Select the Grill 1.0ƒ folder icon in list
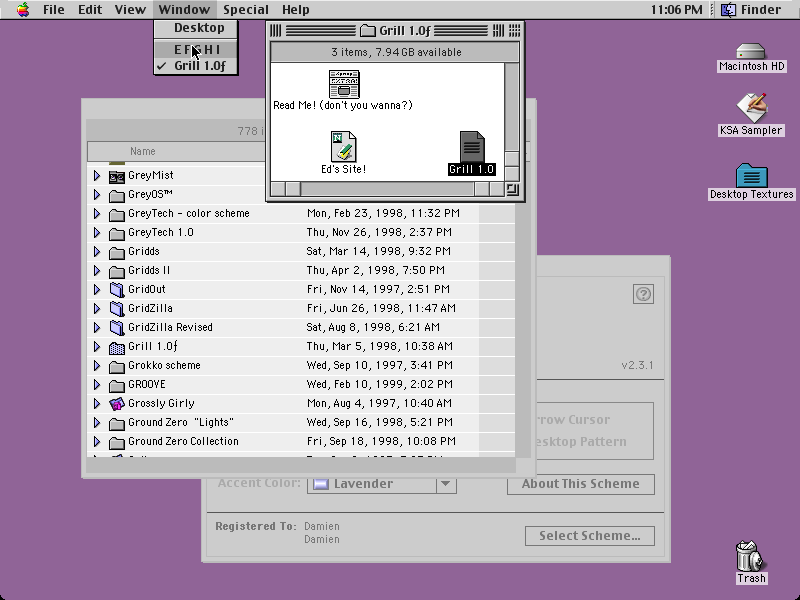Screen dimensions: 800x600 click(x=117, y=347)
